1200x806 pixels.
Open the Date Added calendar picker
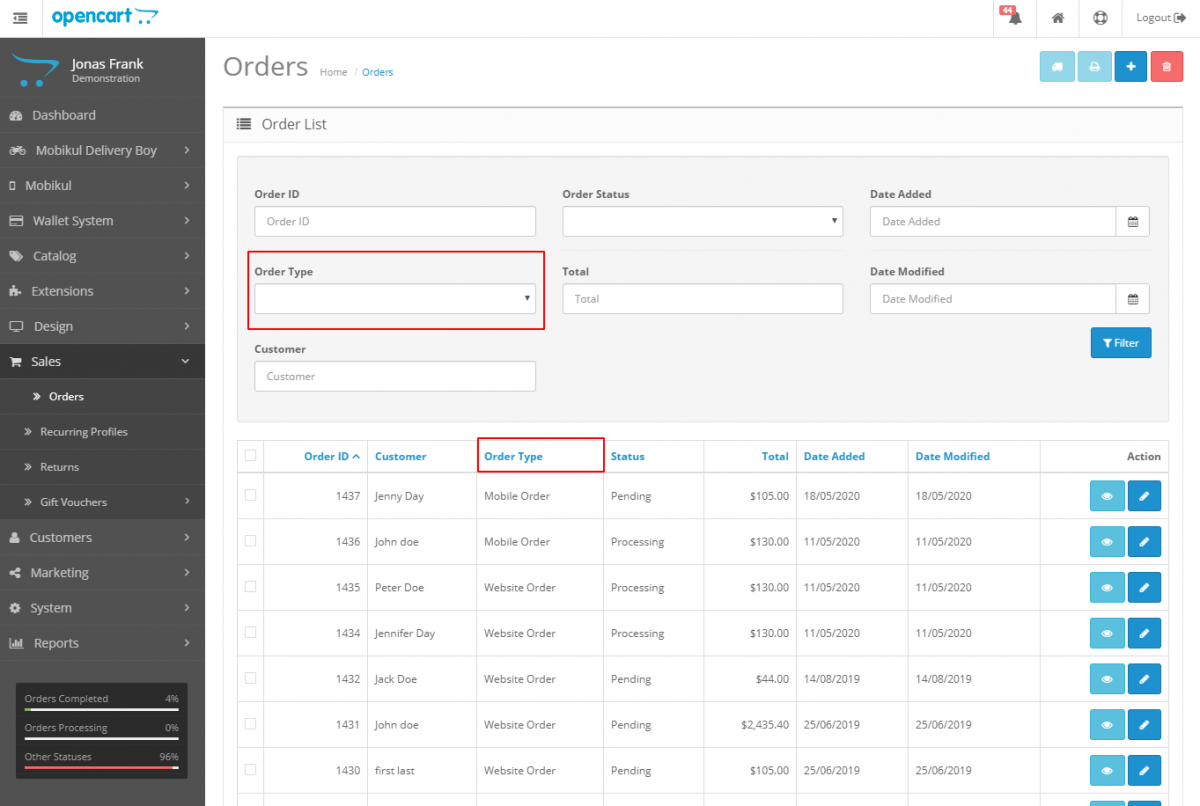pyautogui.click(x=1133, y=221)
